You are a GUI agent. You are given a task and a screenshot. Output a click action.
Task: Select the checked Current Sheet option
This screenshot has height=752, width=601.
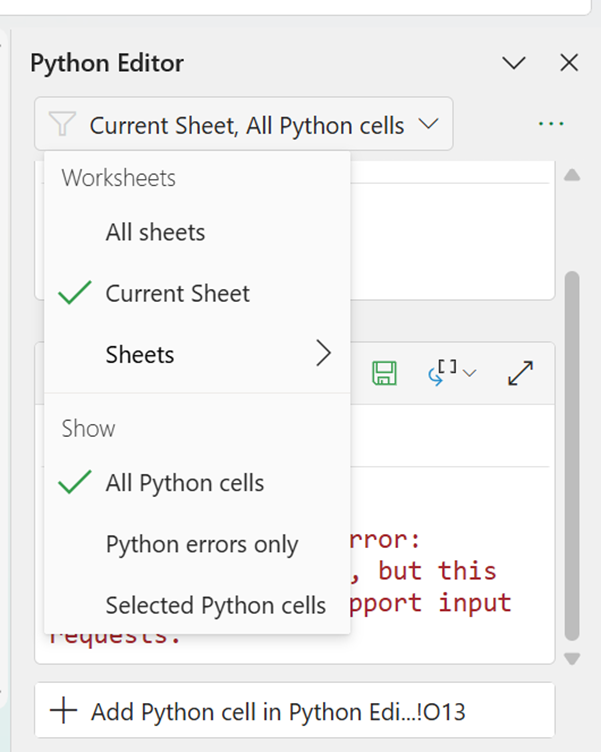[x=177, y=294]
